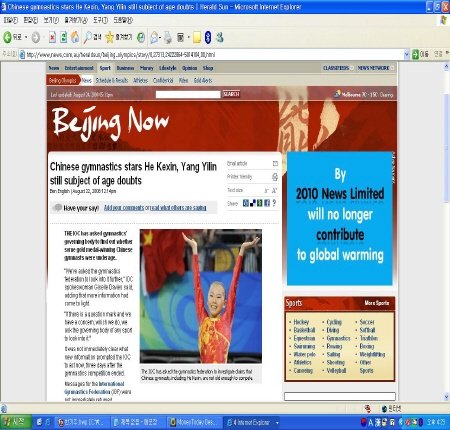Share article via Facebook icon

(x=267, y=203)
